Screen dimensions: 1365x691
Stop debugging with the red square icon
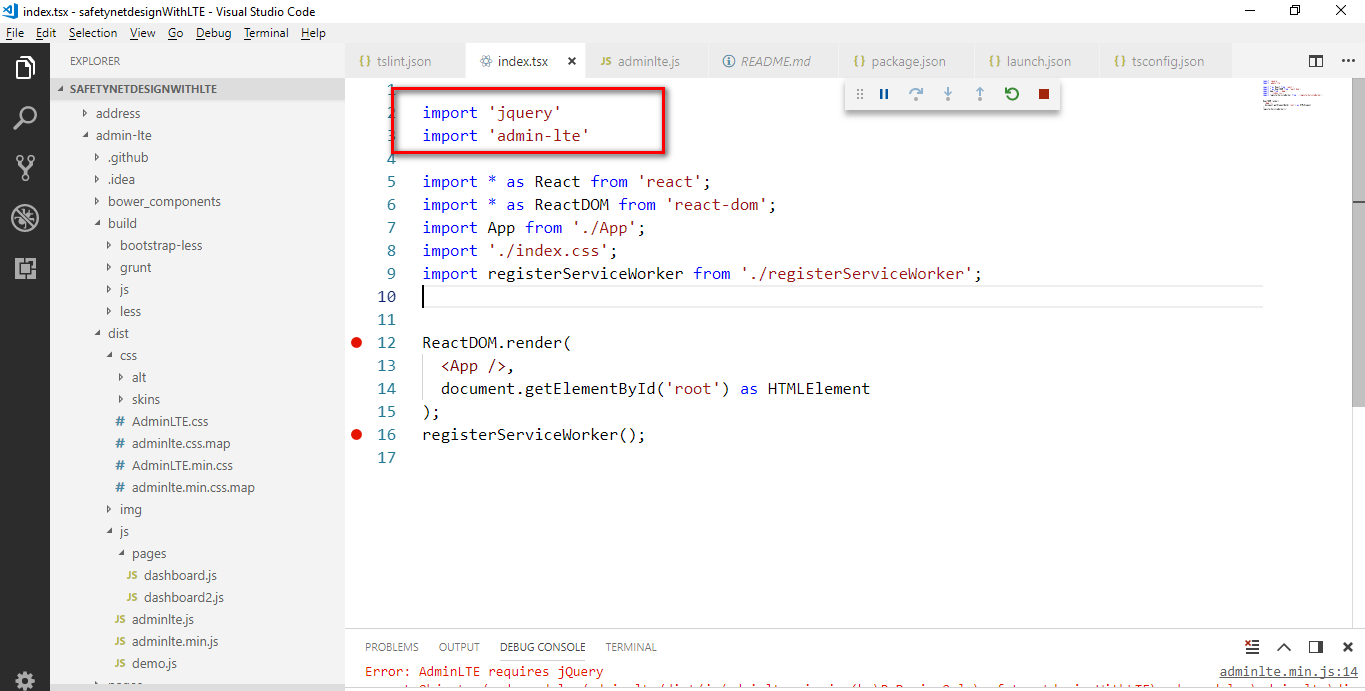tap(1043, 93)
